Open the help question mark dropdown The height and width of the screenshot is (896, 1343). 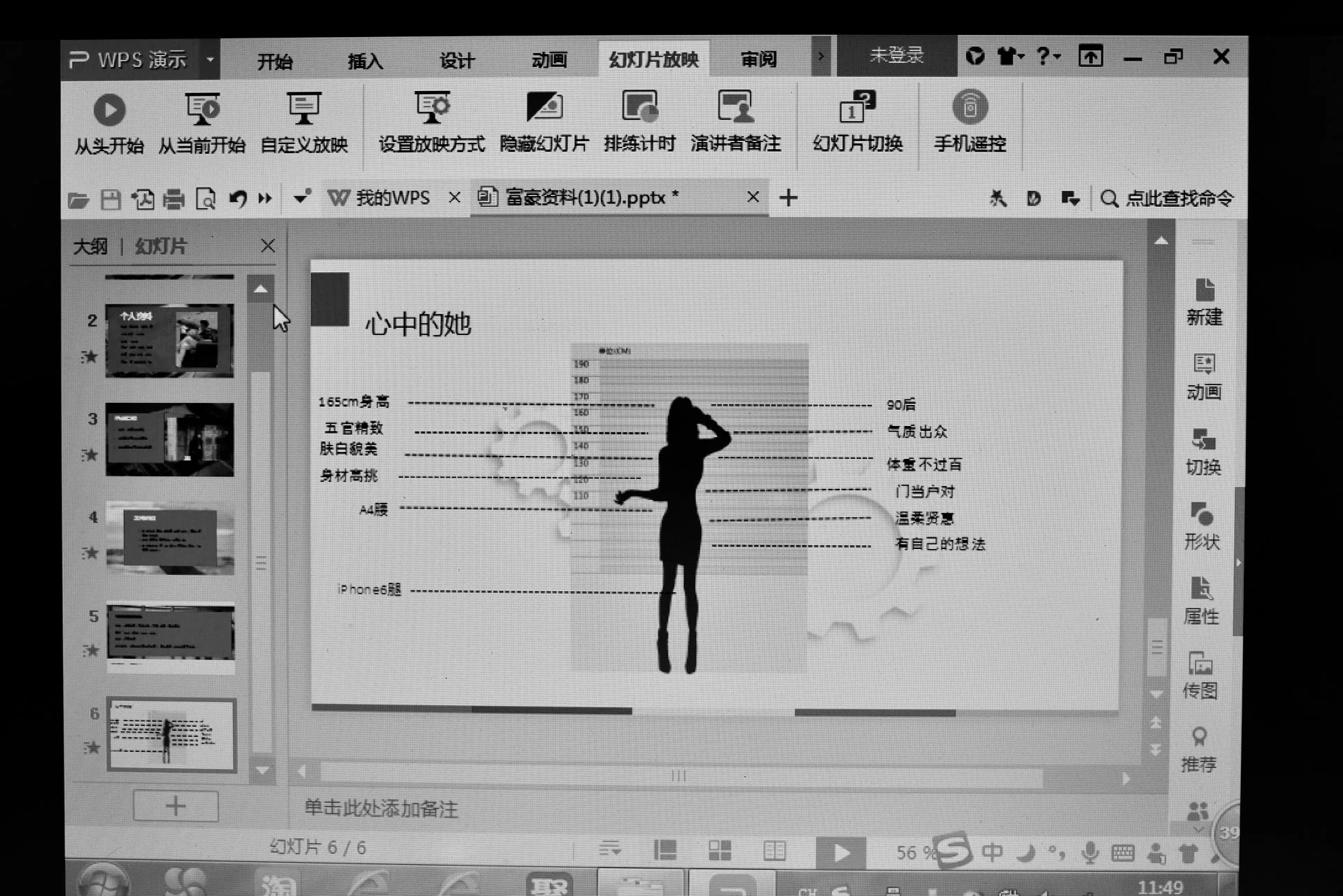(1048, 56)
